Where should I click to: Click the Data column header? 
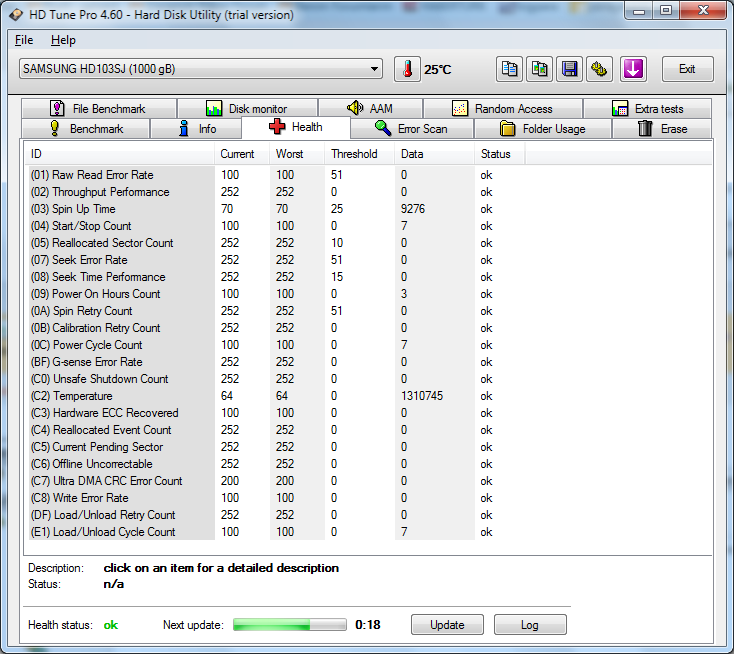pyautogui.click(x=434, y=154)
